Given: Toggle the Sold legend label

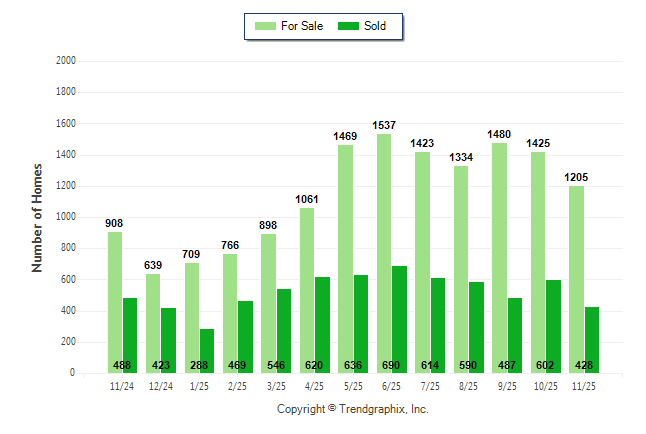Looking at the screenshot, I should click(x=376, y=26).
